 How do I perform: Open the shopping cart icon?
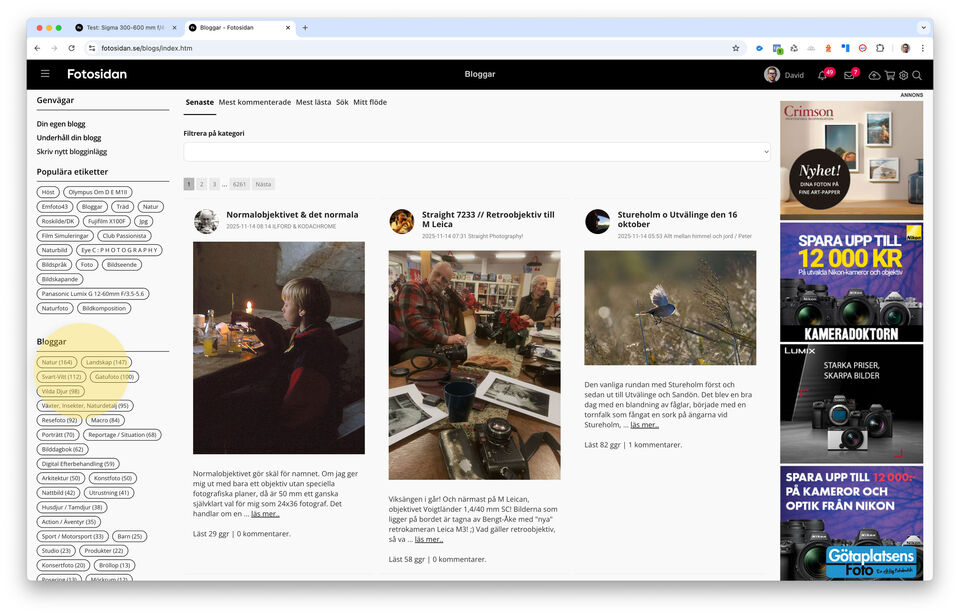889,75
